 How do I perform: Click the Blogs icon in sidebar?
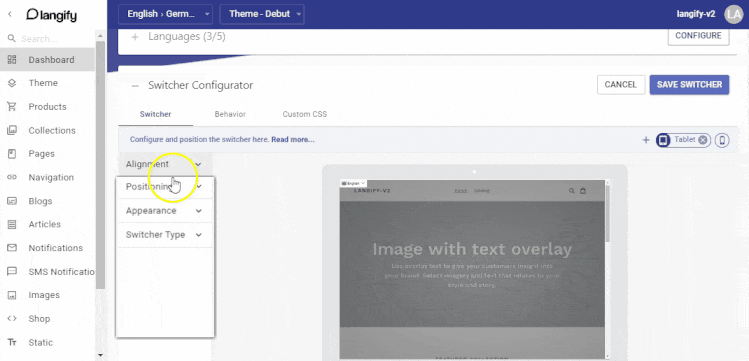tap(12, 201)
